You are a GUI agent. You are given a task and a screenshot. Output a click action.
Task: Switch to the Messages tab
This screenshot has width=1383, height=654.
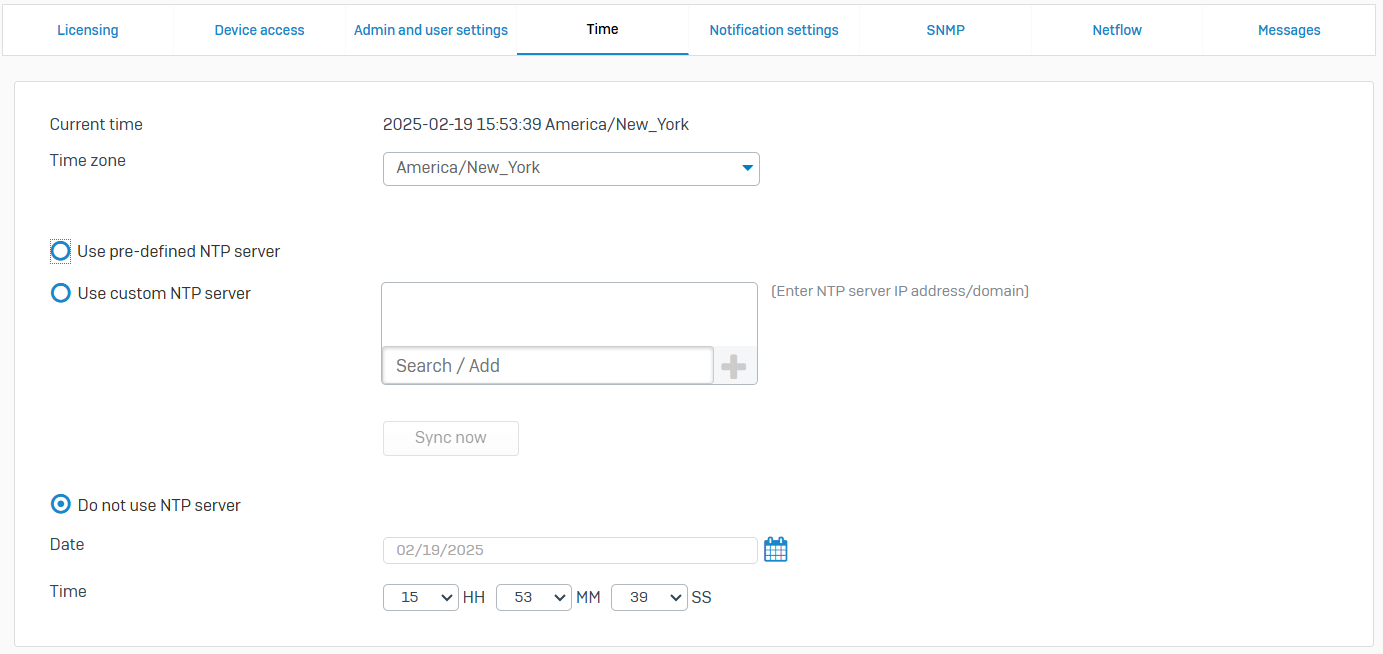[x=1289, y=31]
